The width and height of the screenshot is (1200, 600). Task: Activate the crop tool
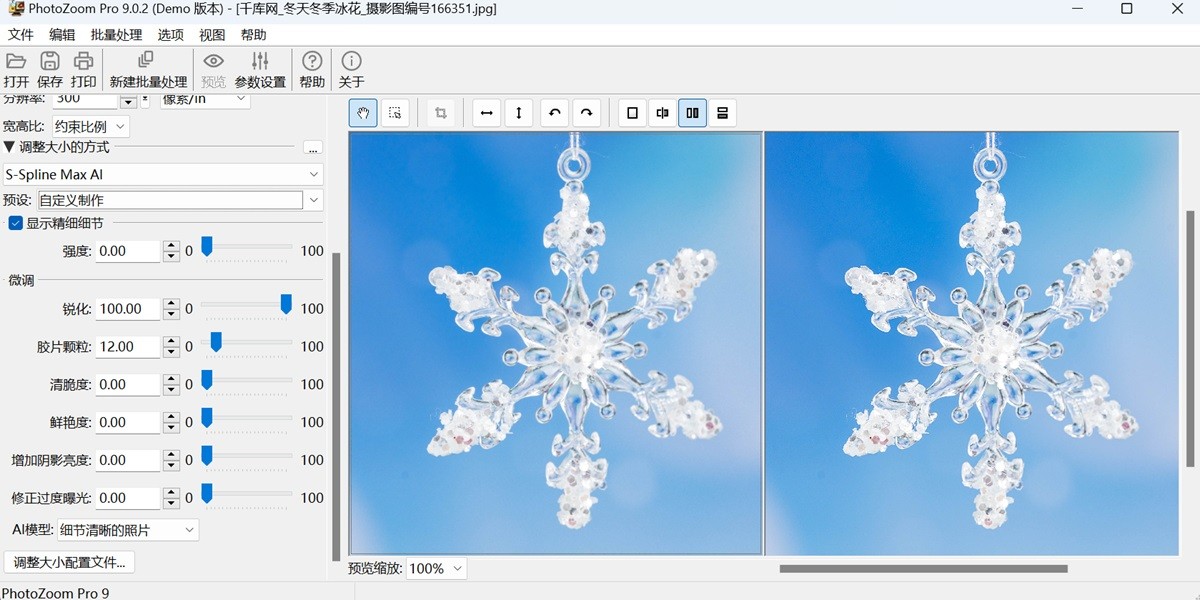tap(441, 113)
